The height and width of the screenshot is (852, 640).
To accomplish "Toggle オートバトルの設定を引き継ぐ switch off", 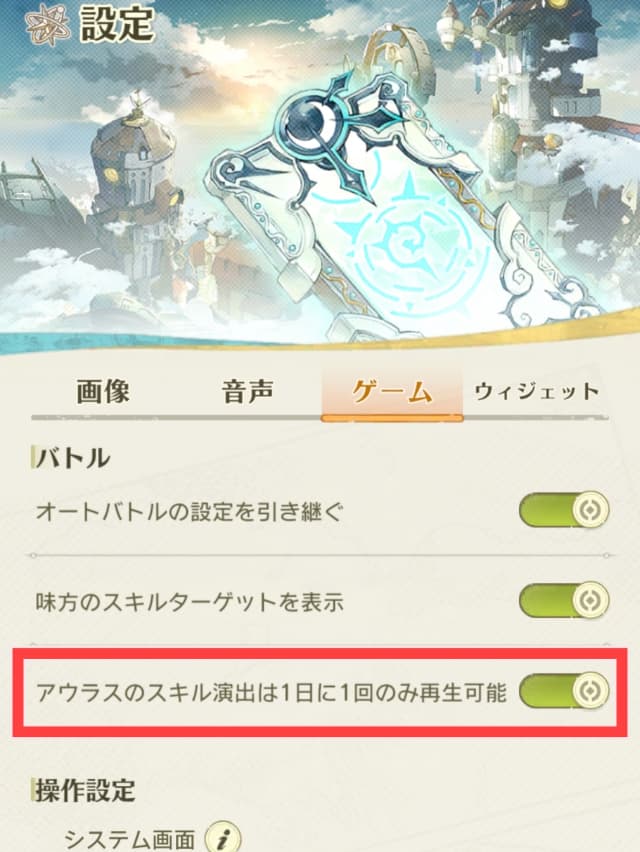I will click(564, 510).
